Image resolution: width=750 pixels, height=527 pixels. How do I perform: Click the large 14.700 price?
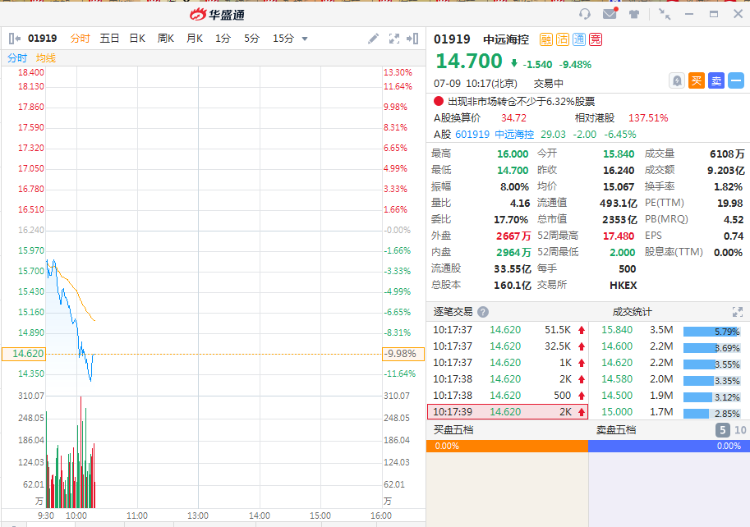469,61
